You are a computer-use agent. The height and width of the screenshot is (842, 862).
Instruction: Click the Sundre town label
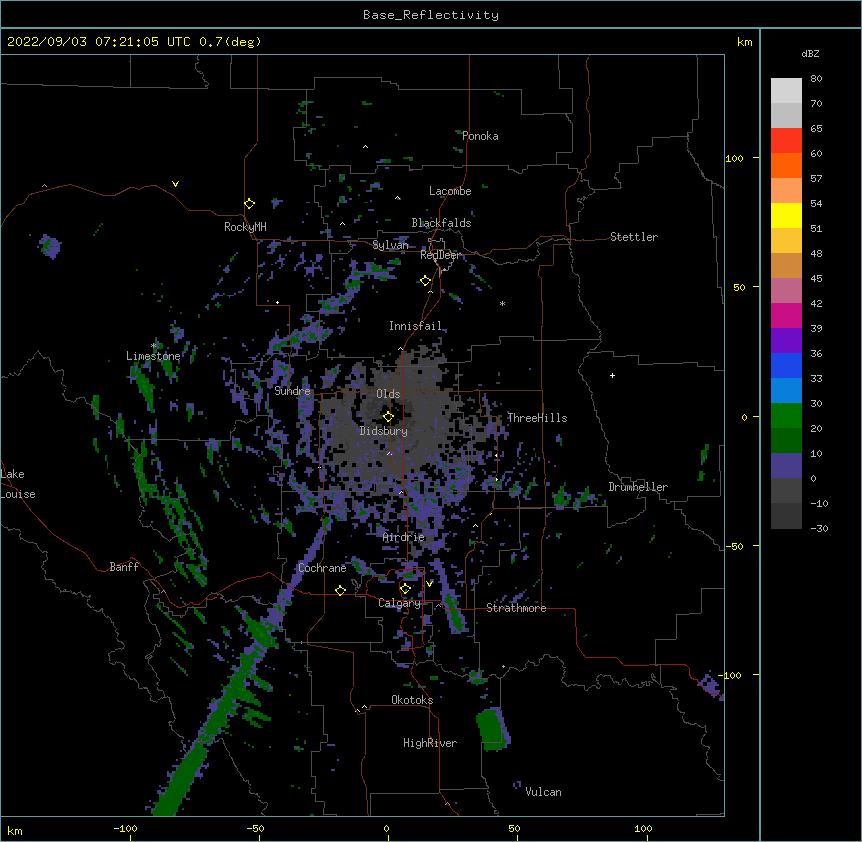292,391
